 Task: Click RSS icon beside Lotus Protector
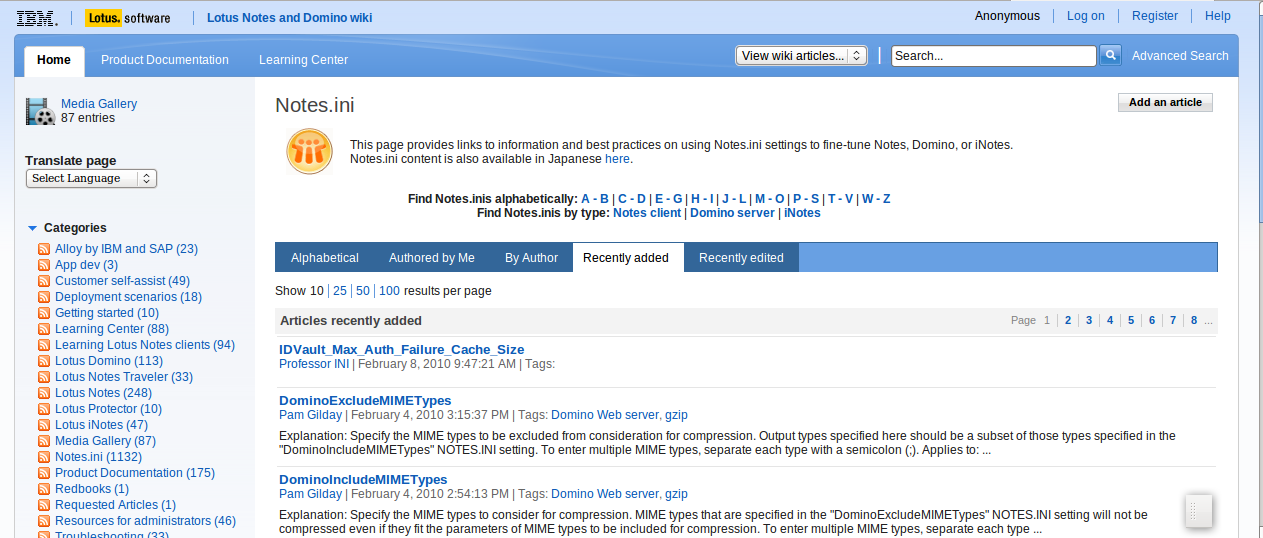tap(44, 409)
